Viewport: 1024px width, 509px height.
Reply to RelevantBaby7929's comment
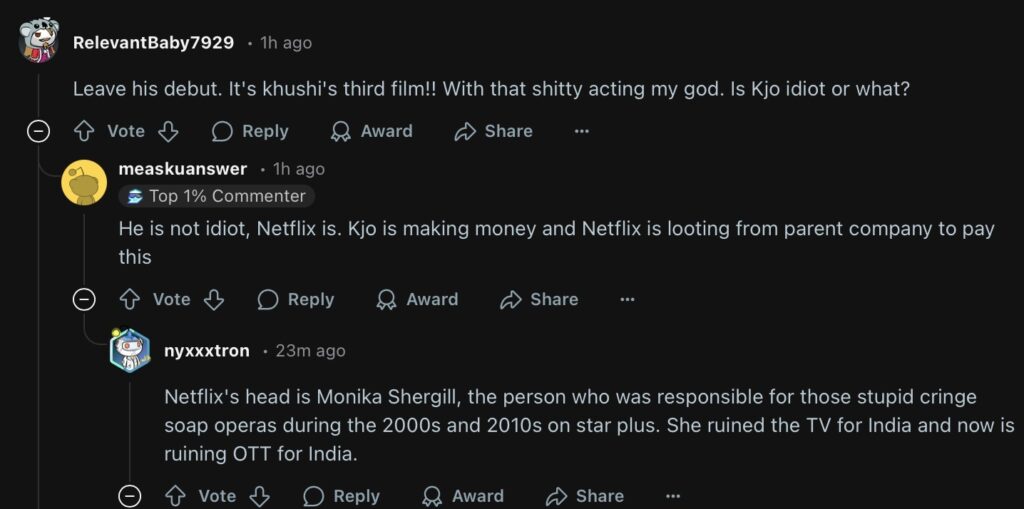click(x=250, y=131)
